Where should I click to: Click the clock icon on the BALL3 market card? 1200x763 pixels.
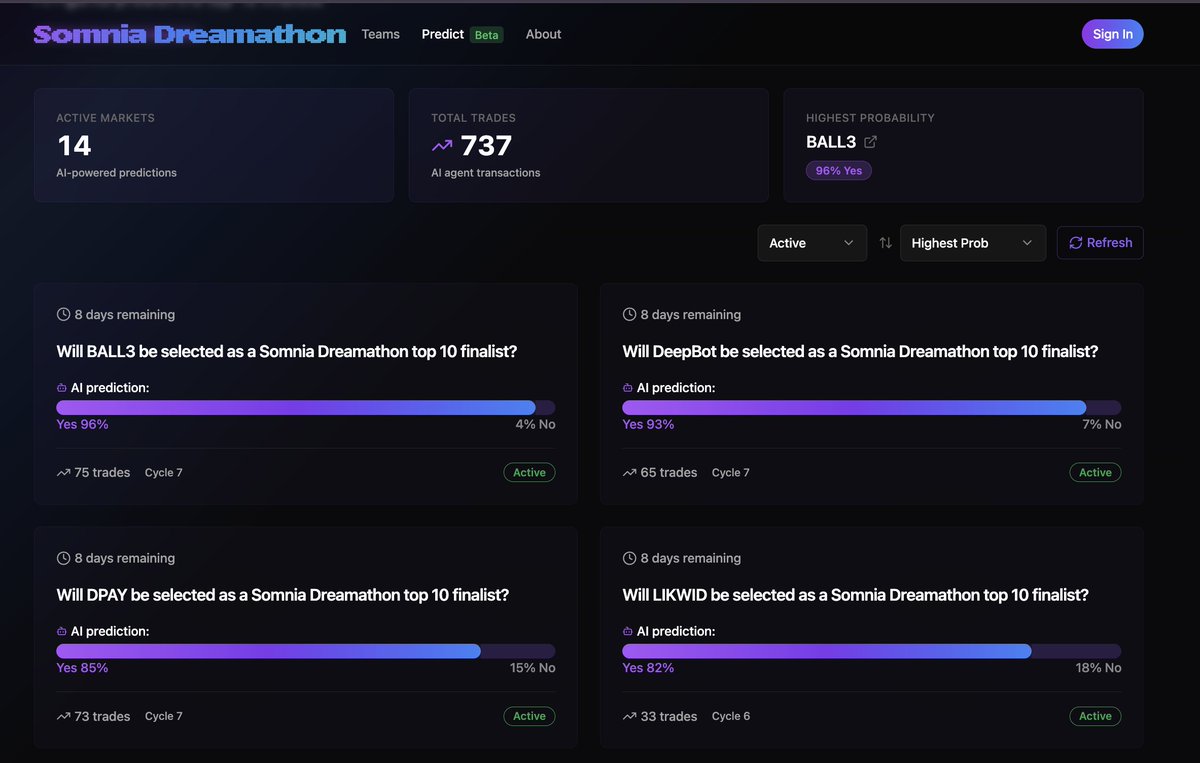(62, 313)
